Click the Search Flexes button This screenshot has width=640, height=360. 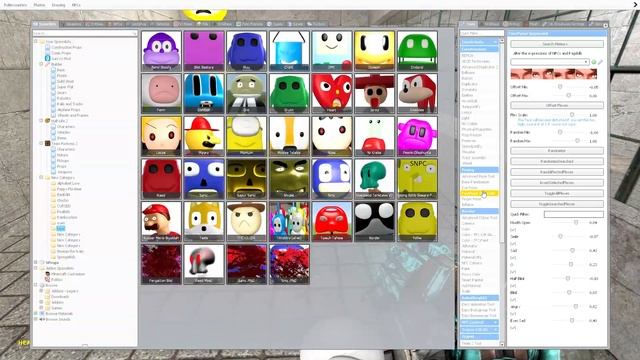pyautogui.click(x=557, y=44)
